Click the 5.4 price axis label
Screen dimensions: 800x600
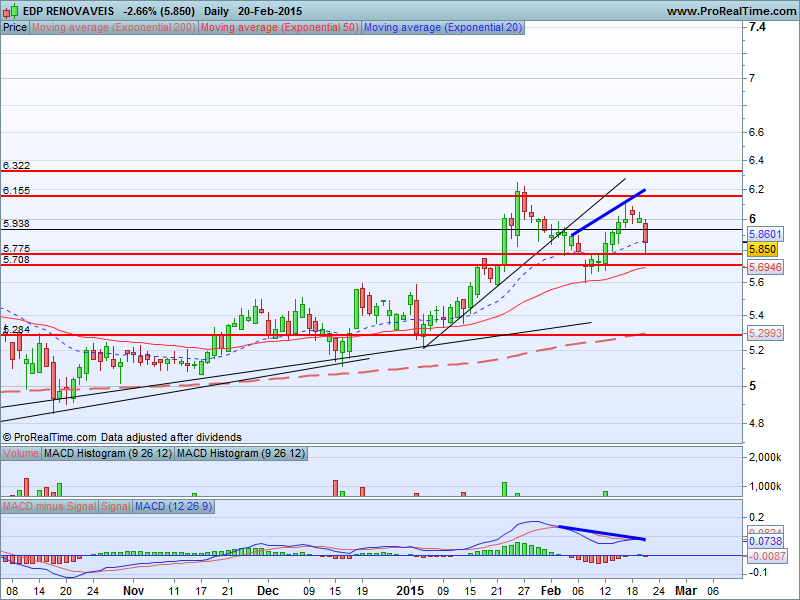[756, 315]
